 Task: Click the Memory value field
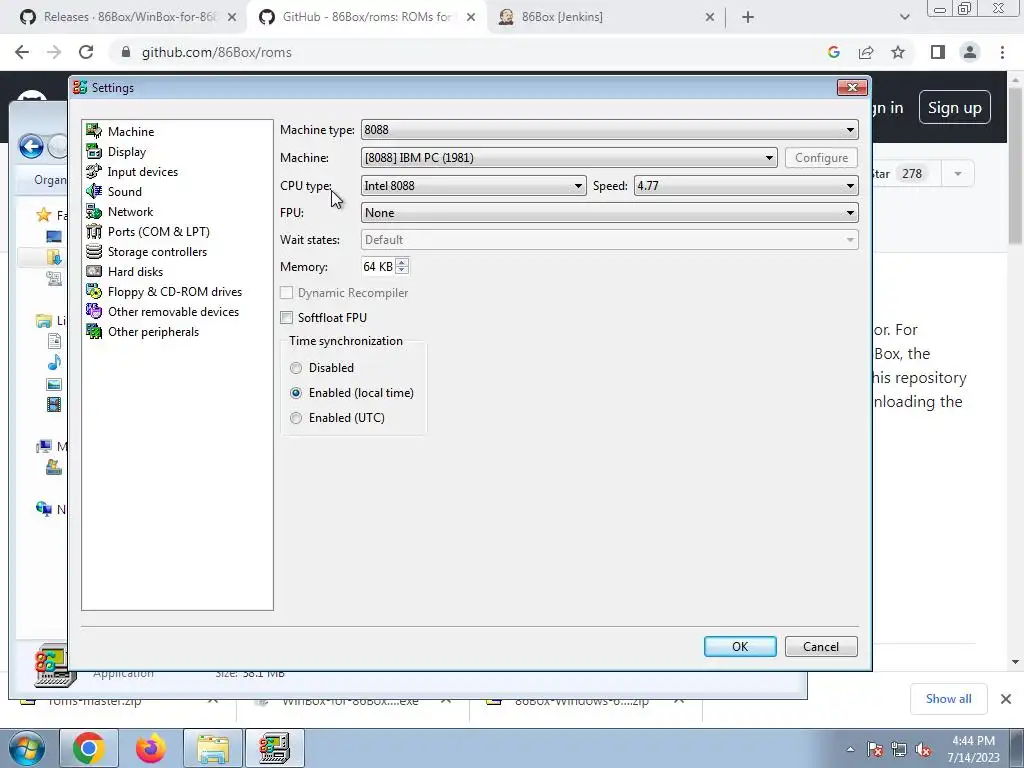pos(378,266)
